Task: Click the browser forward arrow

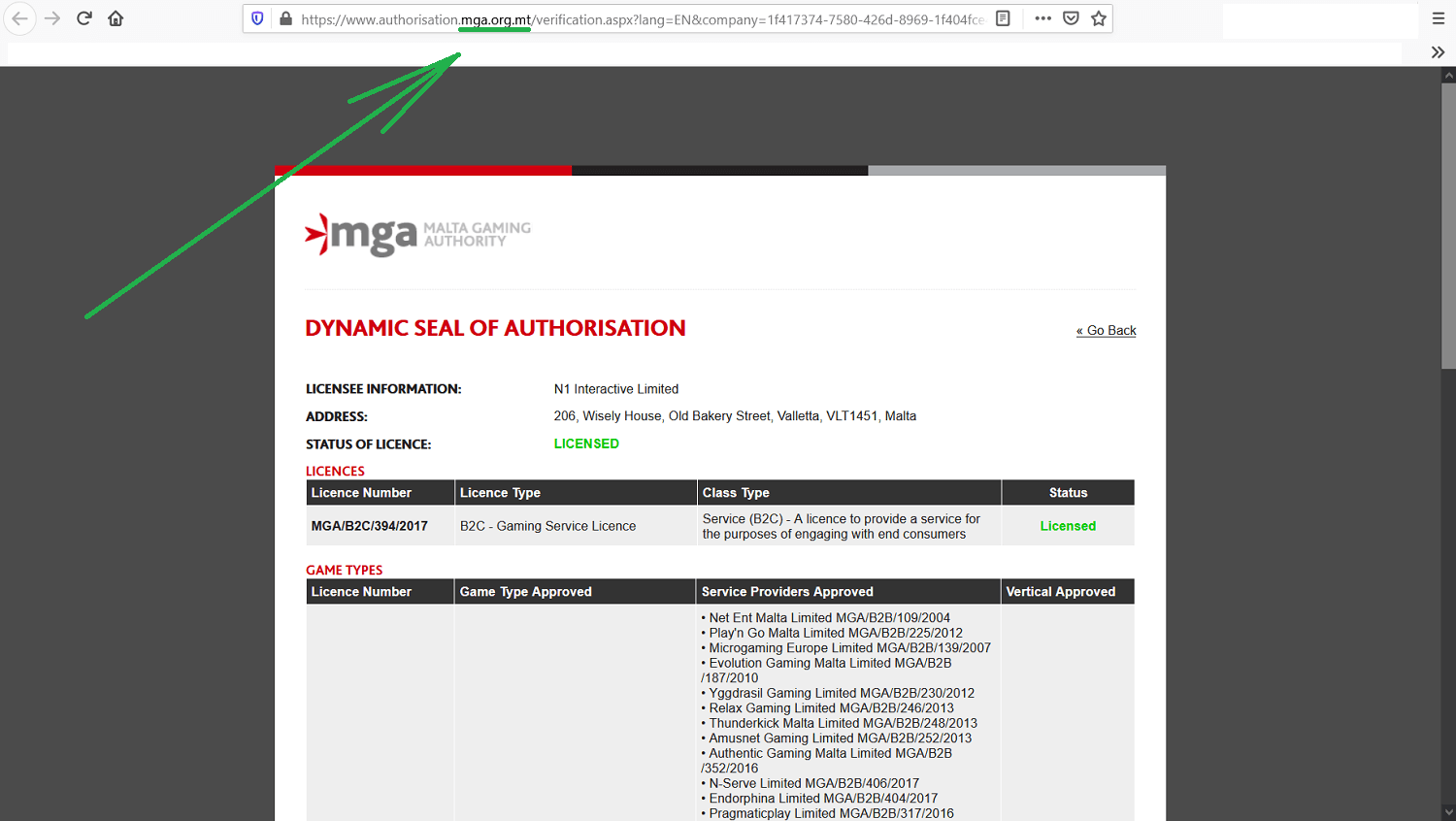Action: (x=52, y=18)
